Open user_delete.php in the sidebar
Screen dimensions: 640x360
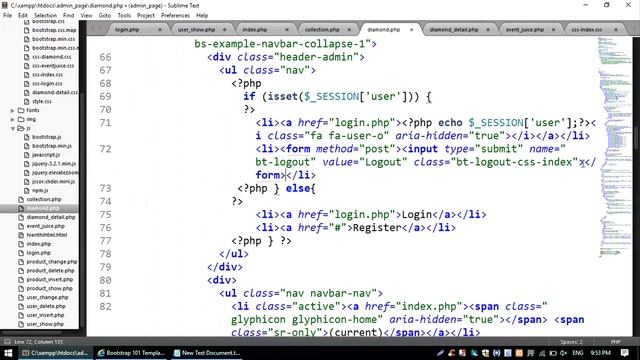(46, 306)
